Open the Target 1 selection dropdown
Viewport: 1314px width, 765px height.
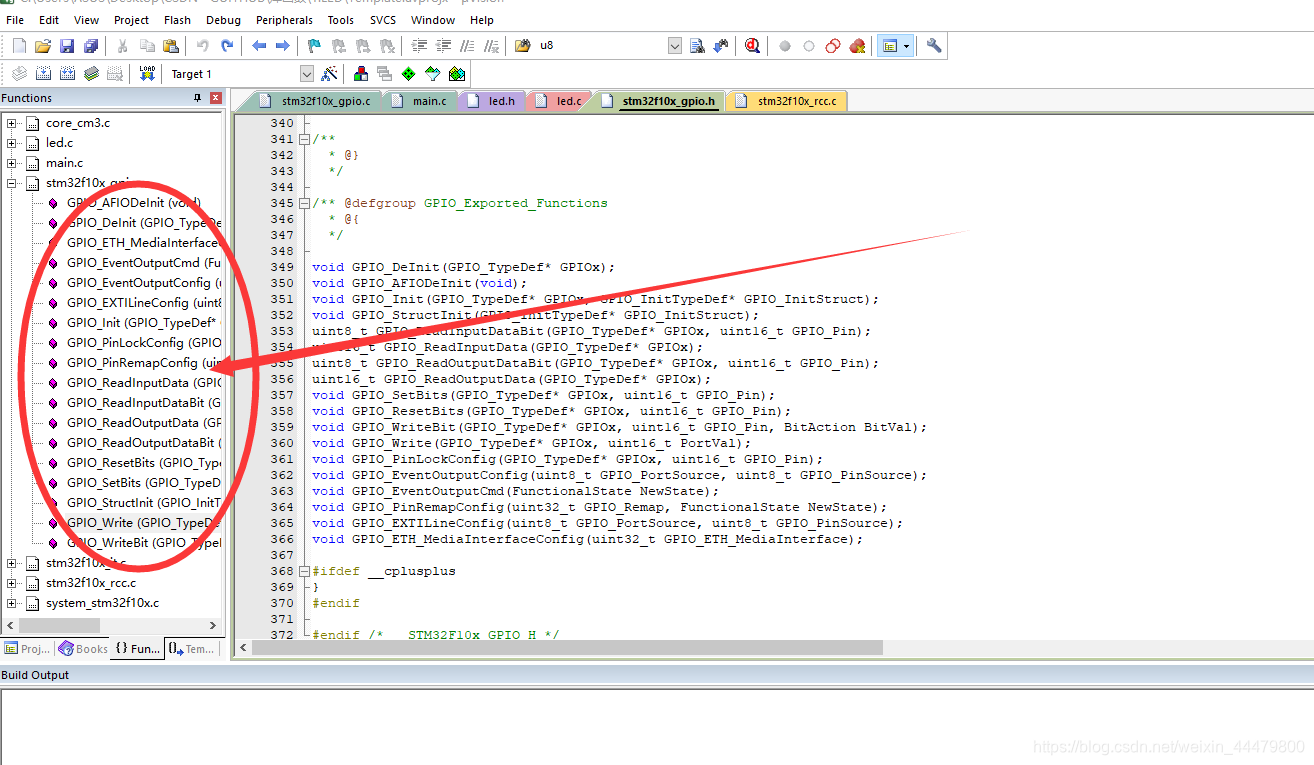306,74
